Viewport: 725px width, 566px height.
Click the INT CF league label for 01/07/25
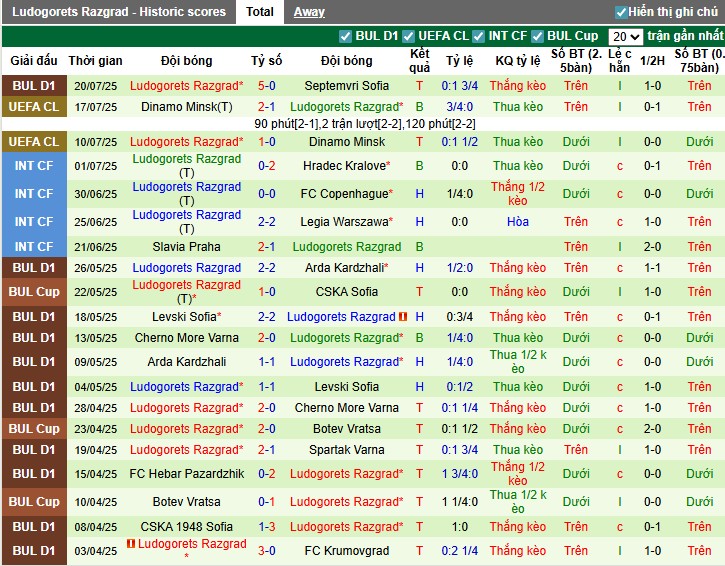[34, 166]
